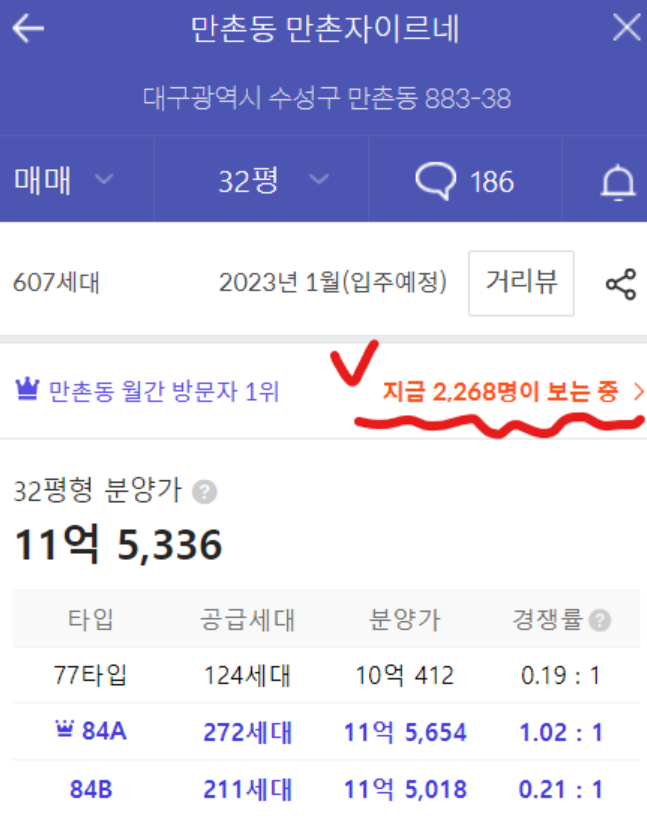
Task: Open 지금 2,268명이 보는 중 link
Action: [x=500, y=392]
